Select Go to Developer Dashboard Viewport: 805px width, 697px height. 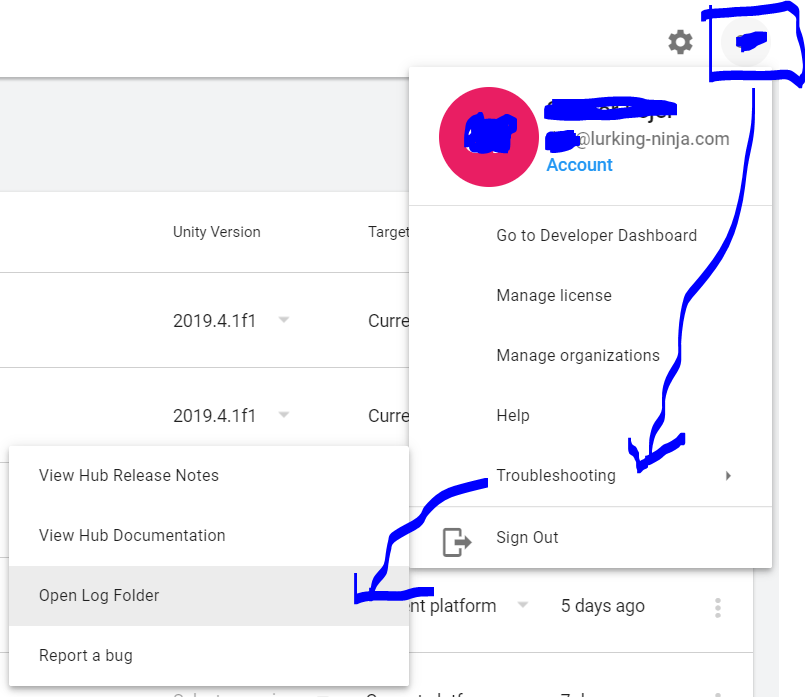click(x=596, y=236)
